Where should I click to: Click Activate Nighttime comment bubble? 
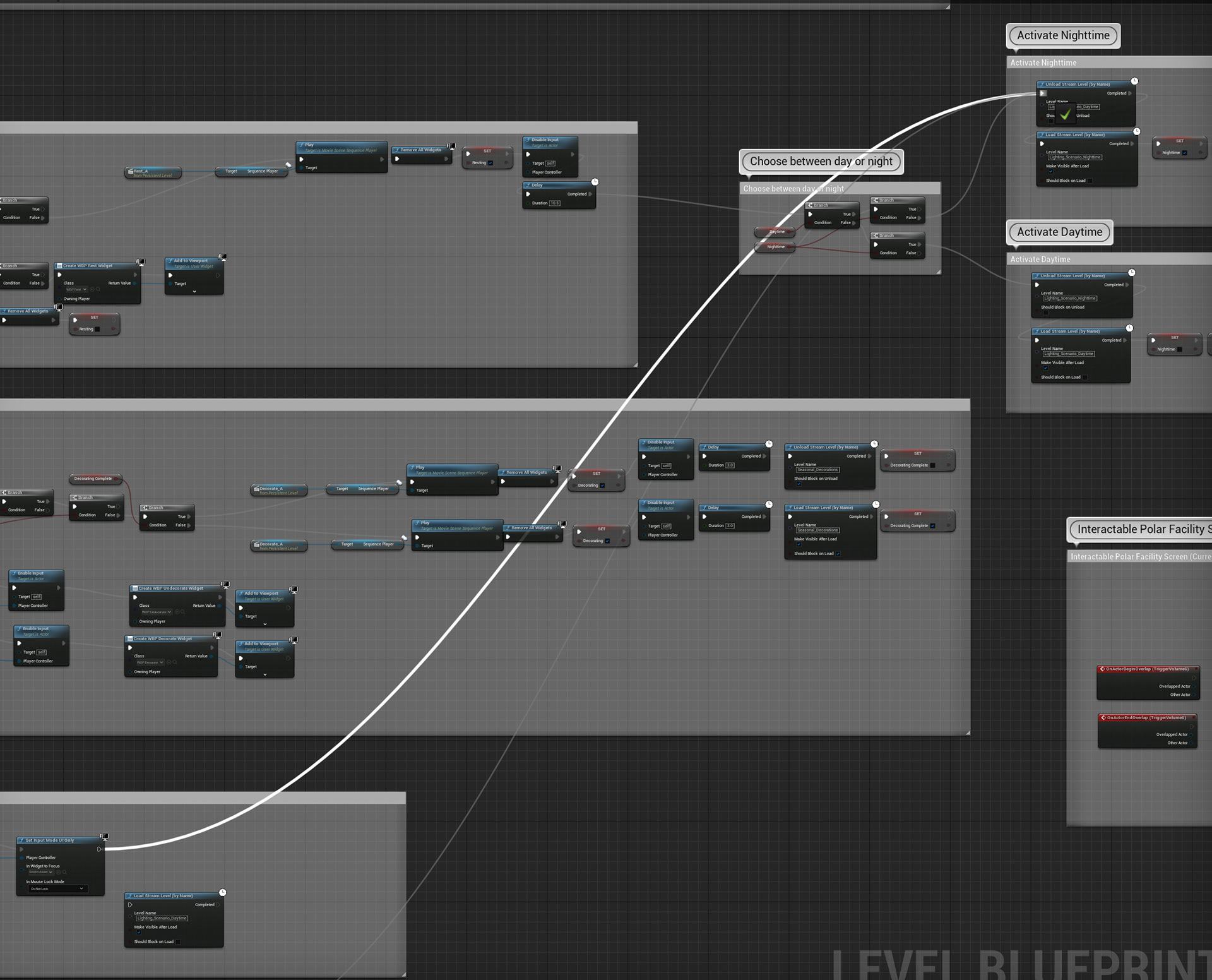1063,35
